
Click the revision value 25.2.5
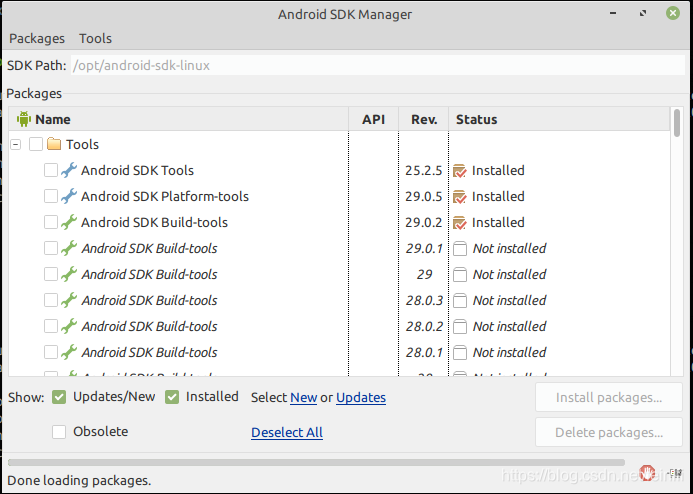tap(423, 170)
